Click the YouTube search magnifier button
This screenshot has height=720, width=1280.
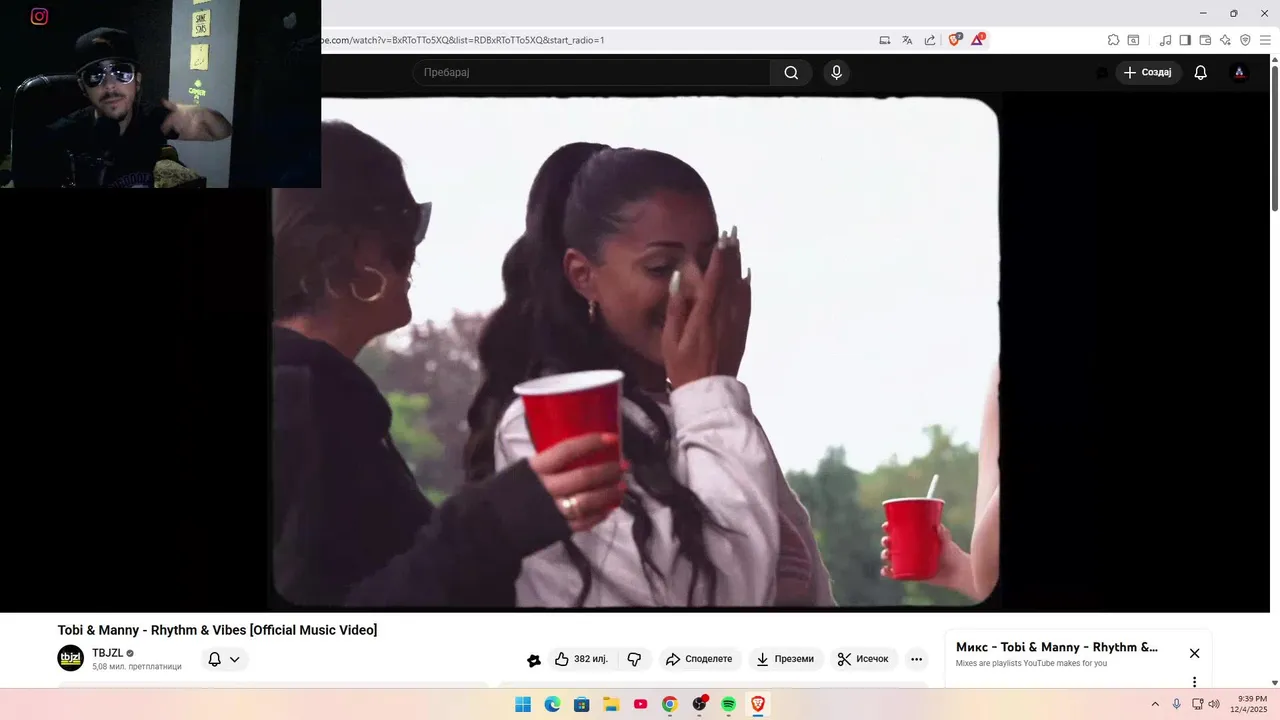point(791,72)
